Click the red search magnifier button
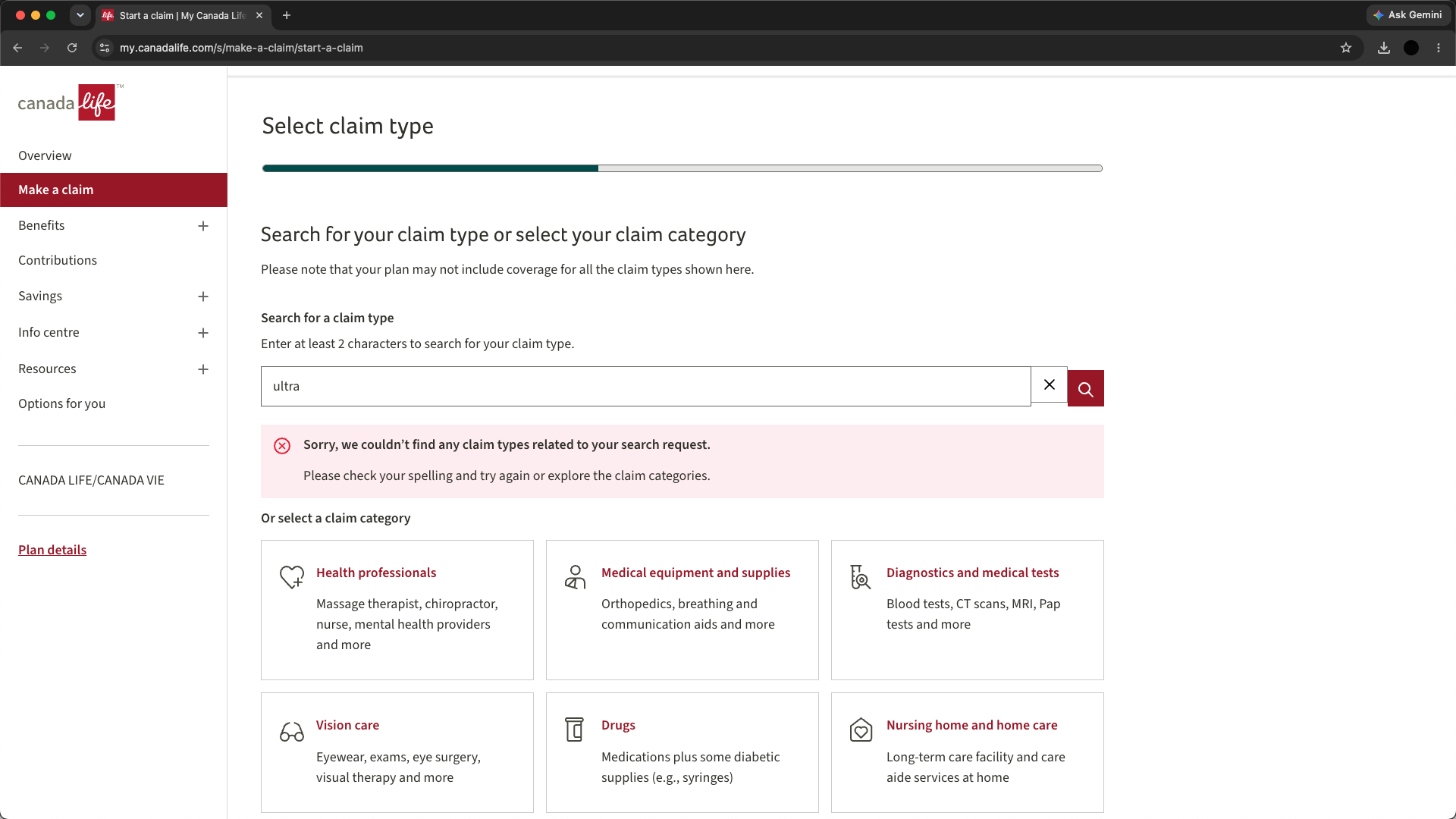Viewport: 1456px width, 819px height. (1085, 388)
